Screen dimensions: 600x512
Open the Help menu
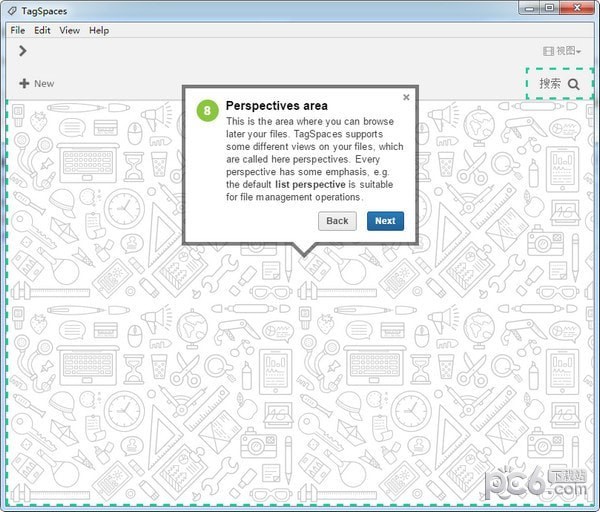pos(98,30)
